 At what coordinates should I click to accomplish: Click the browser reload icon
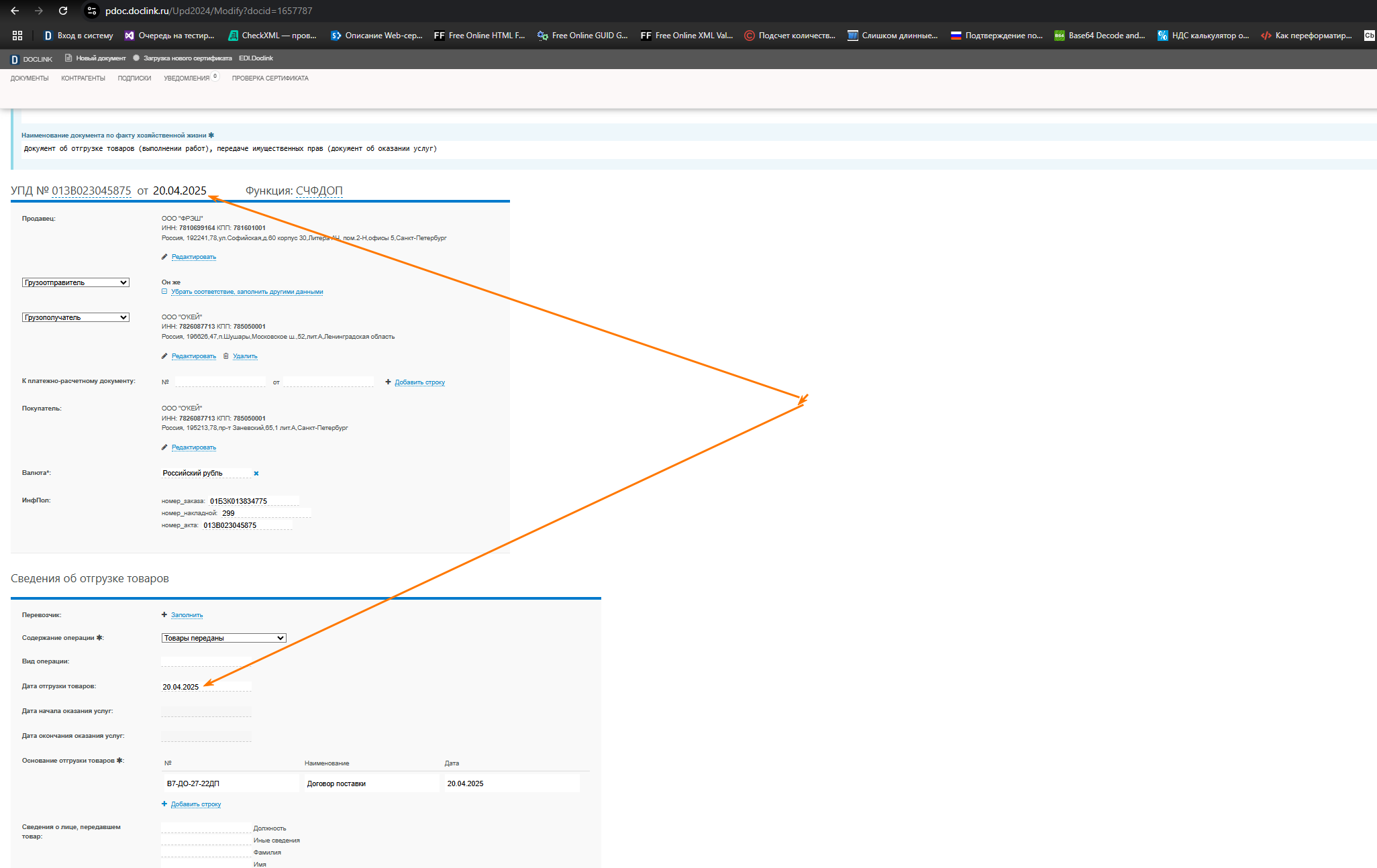[x=63, y=11]
